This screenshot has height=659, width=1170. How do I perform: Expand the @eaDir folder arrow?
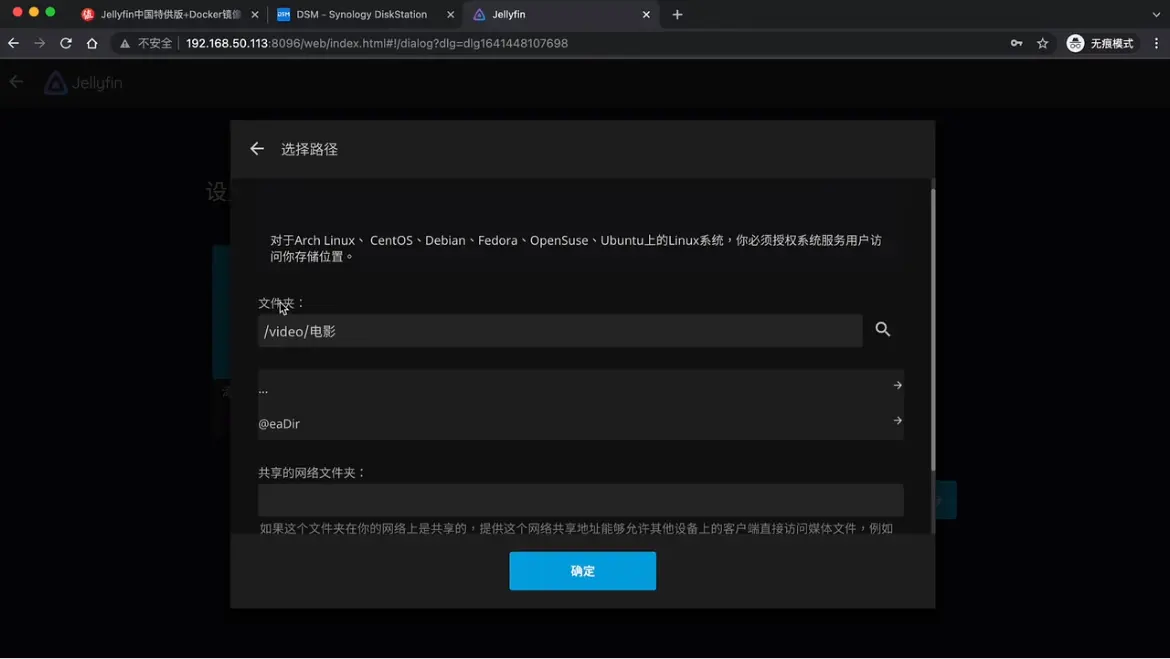897,421
